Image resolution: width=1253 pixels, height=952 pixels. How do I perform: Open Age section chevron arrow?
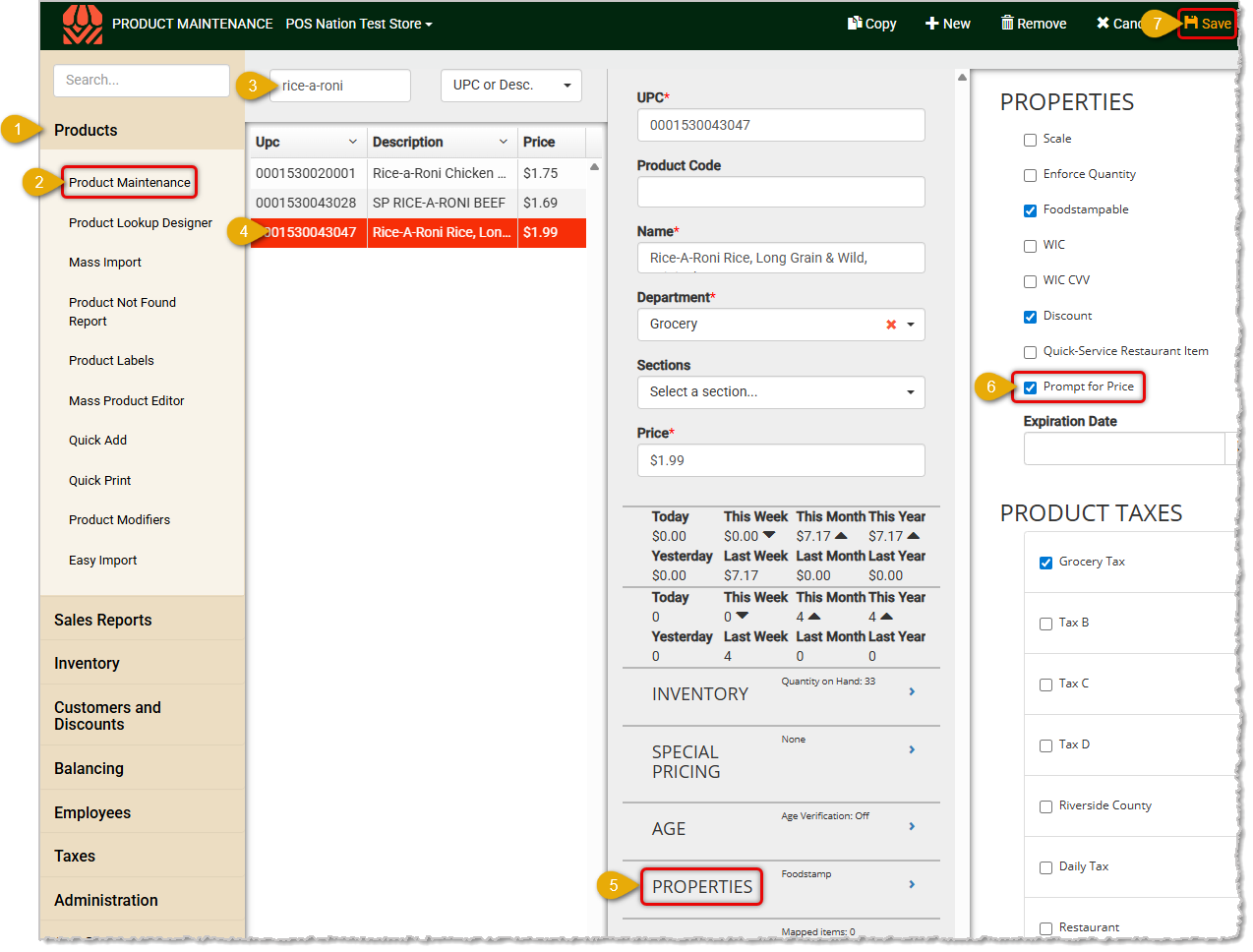tap(912, 827)
